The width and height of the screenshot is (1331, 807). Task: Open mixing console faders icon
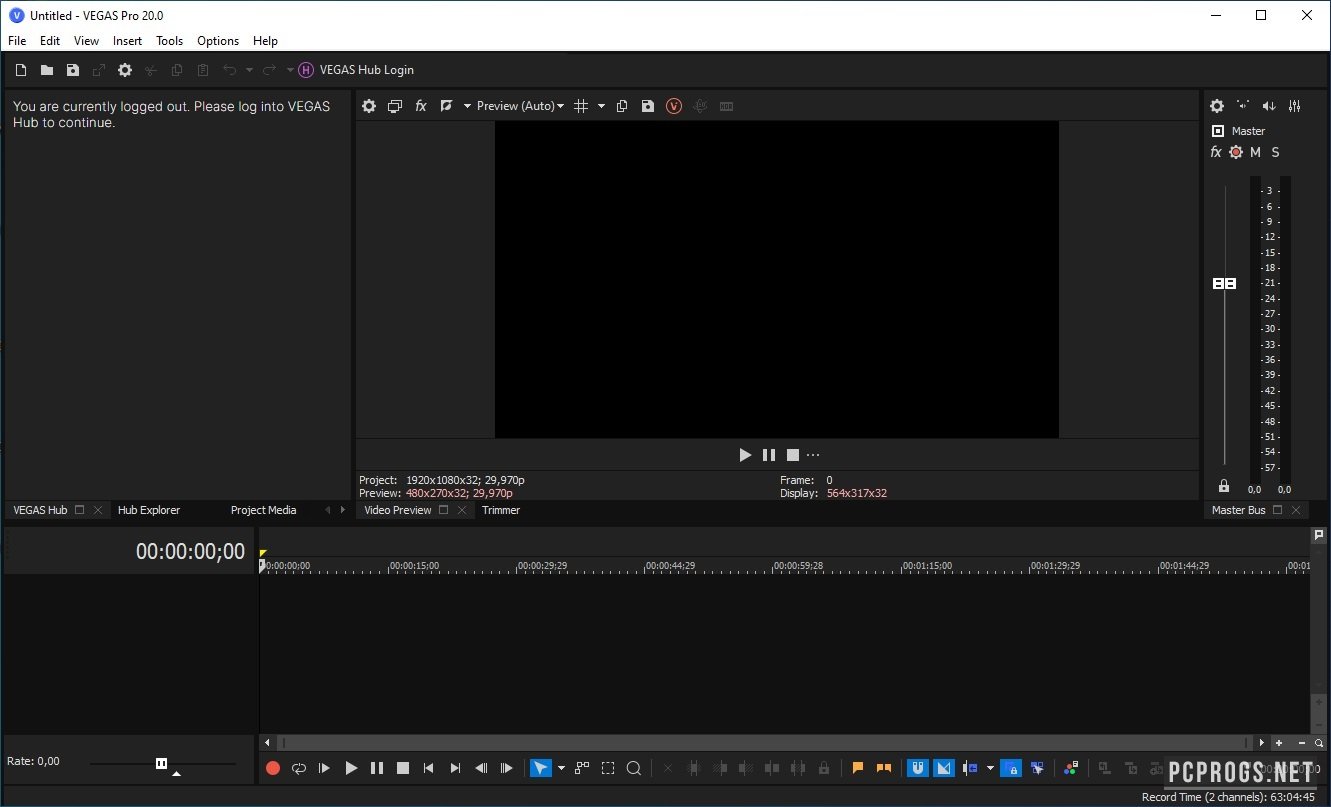1295,106
